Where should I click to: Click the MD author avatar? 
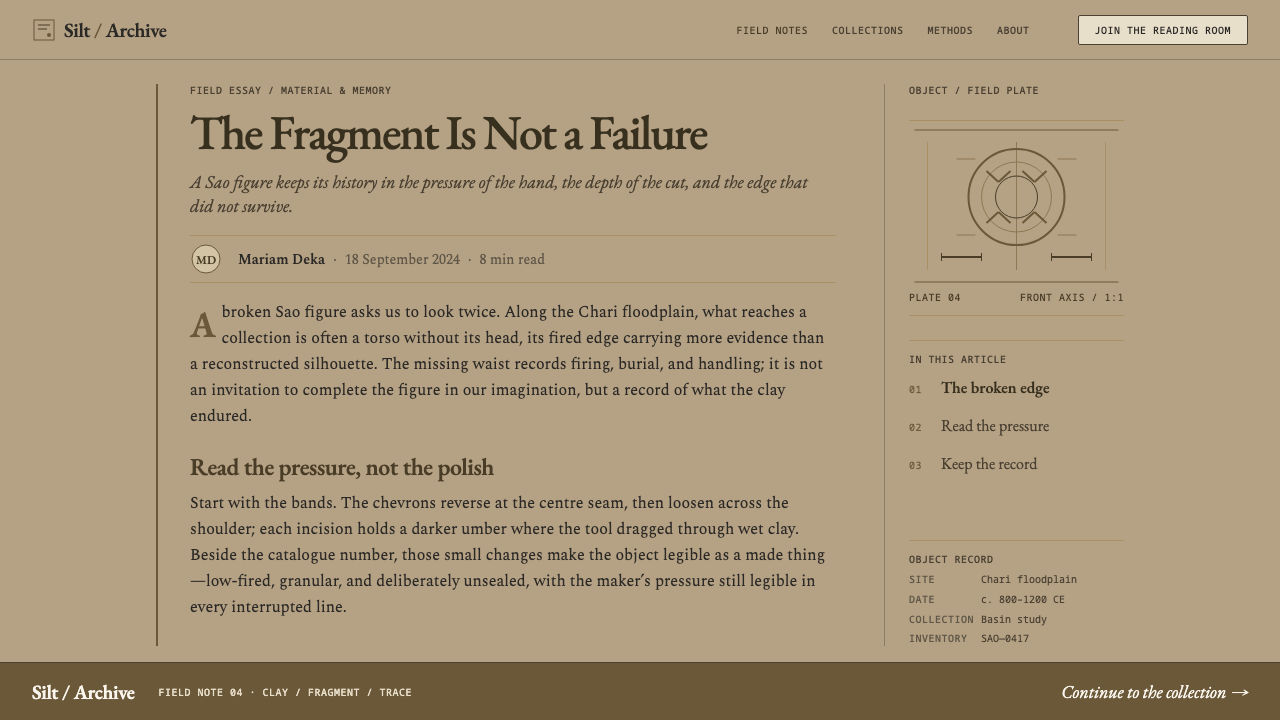pos(206,259)
